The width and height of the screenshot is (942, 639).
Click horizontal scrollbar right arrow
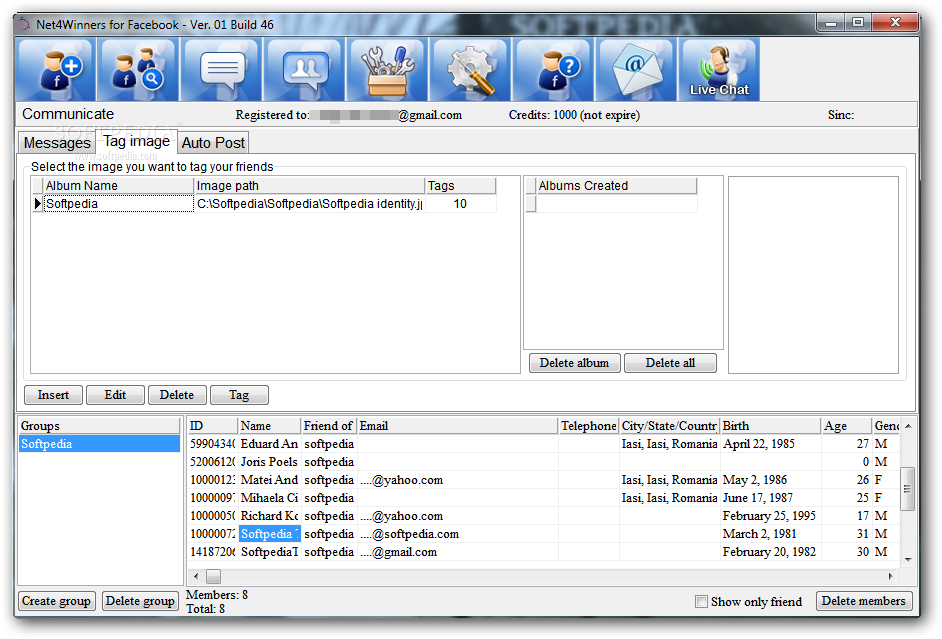(890, 576)
